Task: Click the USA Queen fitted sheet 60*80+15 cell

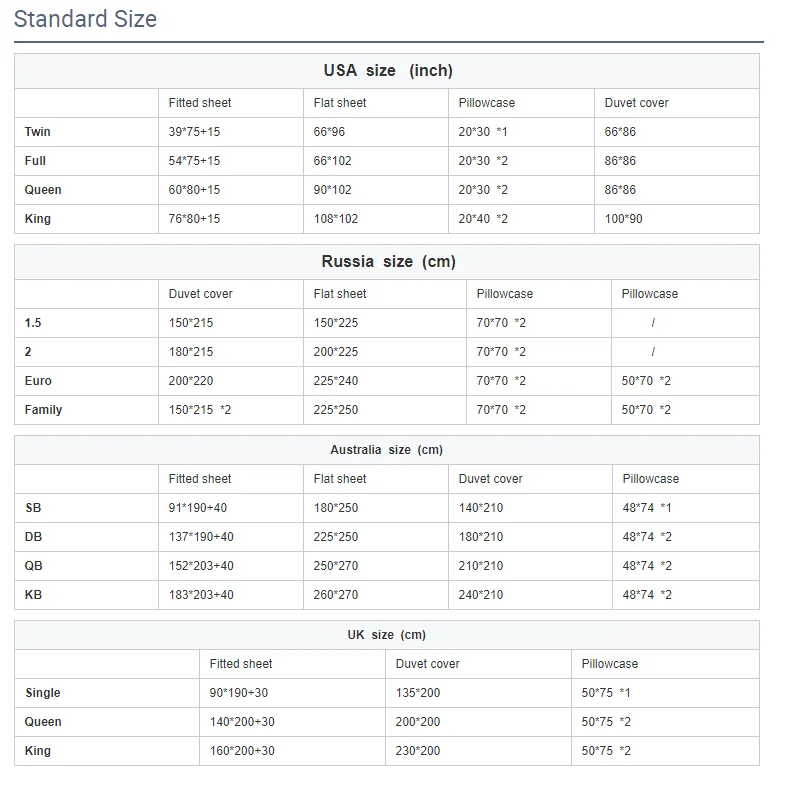Action: point(194,190)
